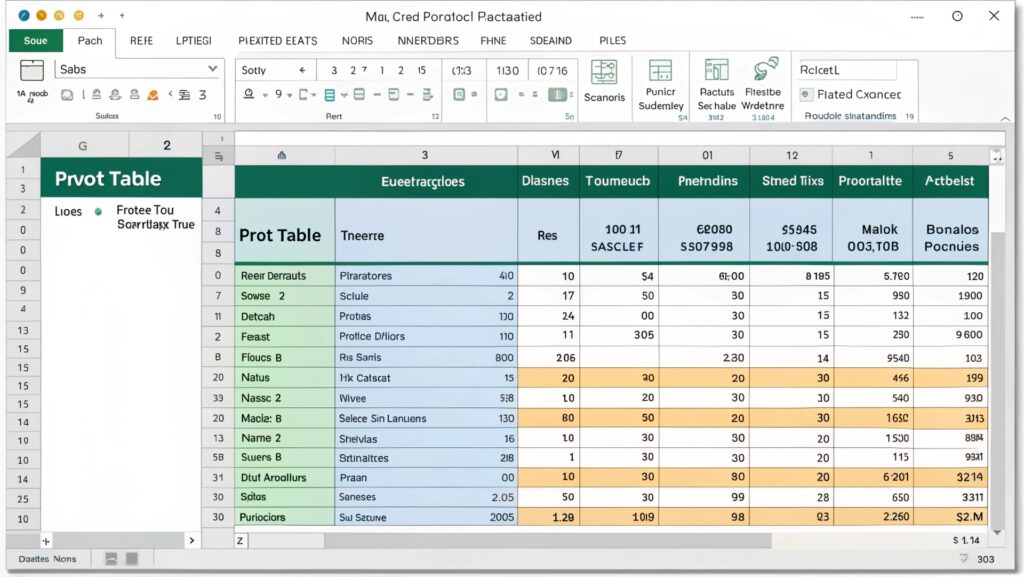The image size is (1024, 577).
Task: Click the large calendar icon above 1A
Action: point(31,70)
